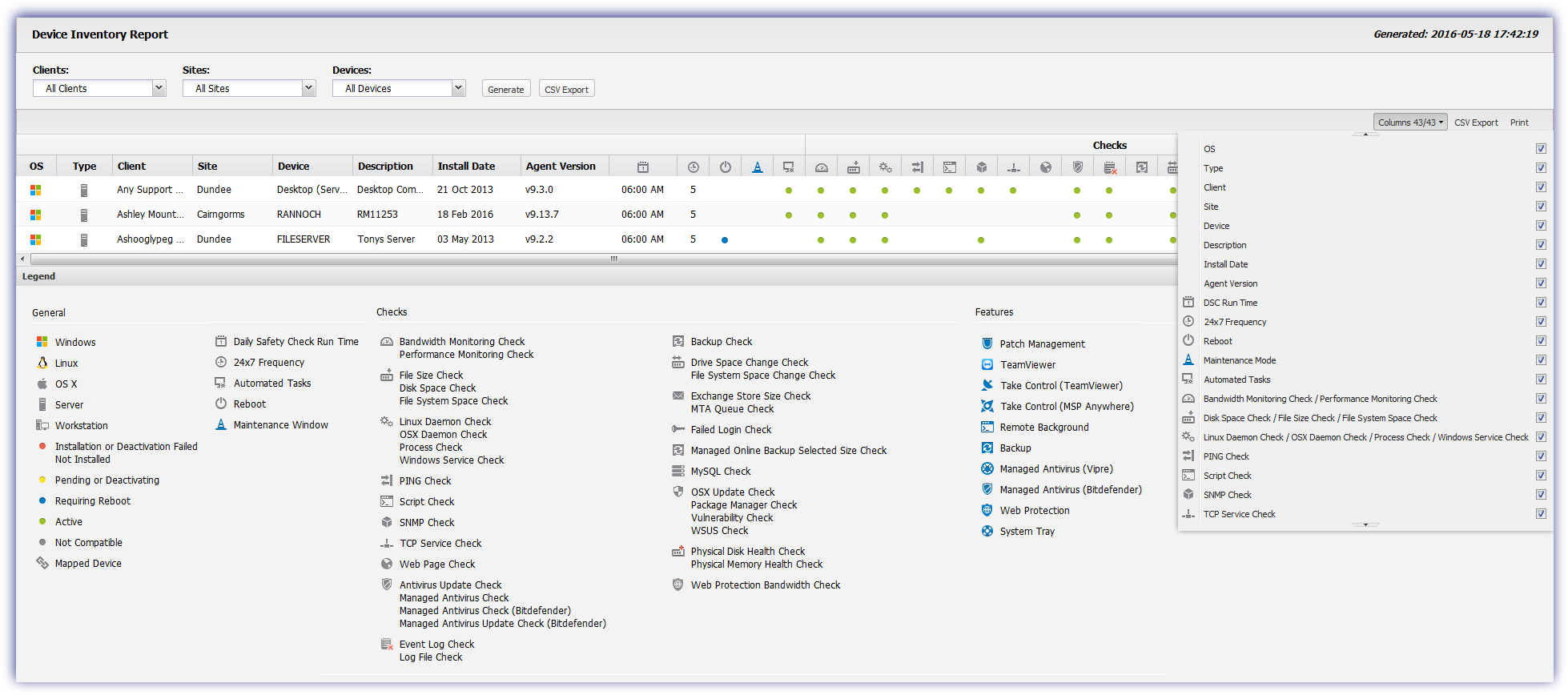Image resolution: width=1568 pixels, height=695 pixels.
Task: Disable the PING Check column checkbox
Action: click(1540, 456)
